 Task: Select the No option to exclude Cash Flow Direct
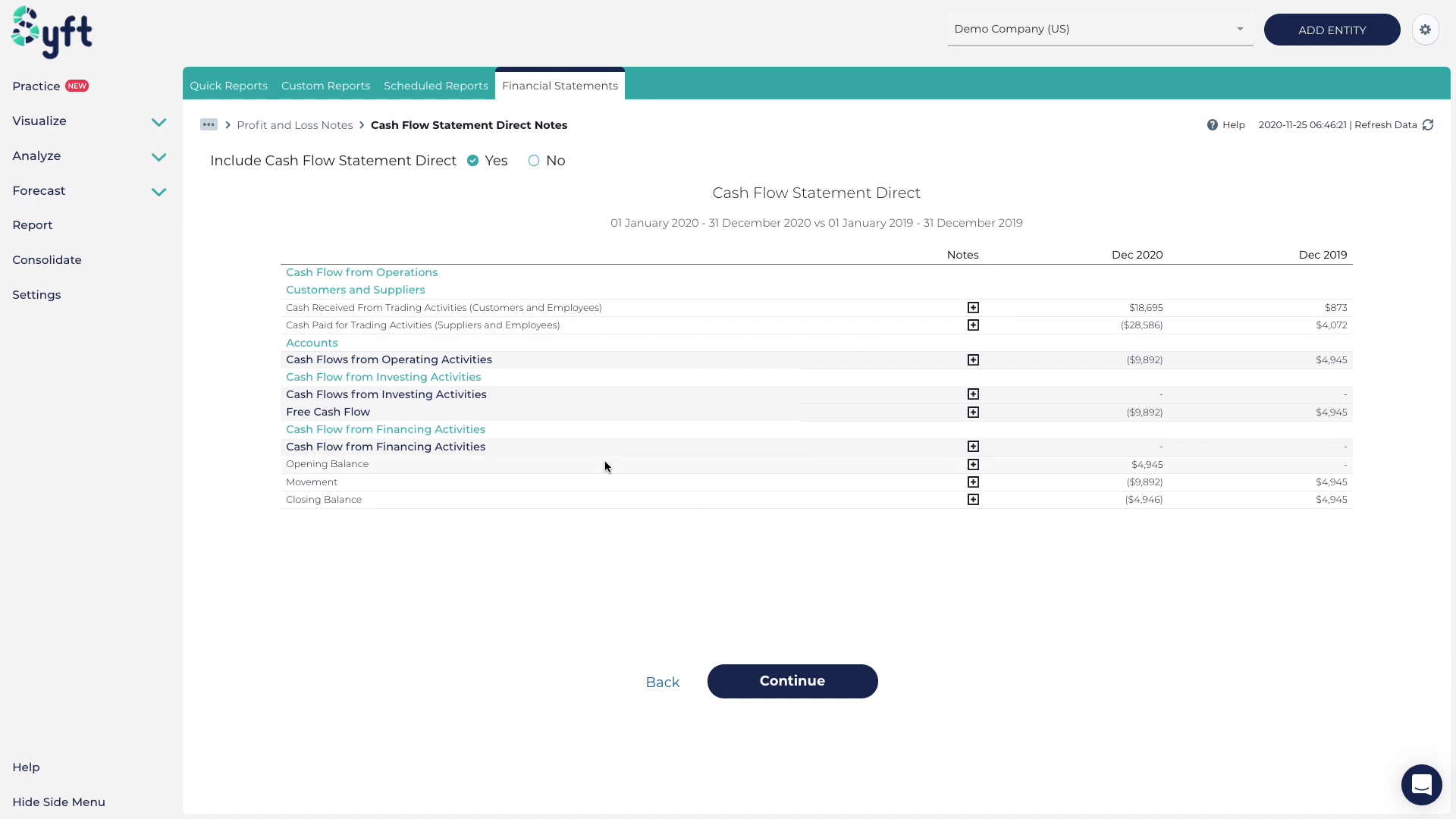pyautogui.click(x=533, y=160)
